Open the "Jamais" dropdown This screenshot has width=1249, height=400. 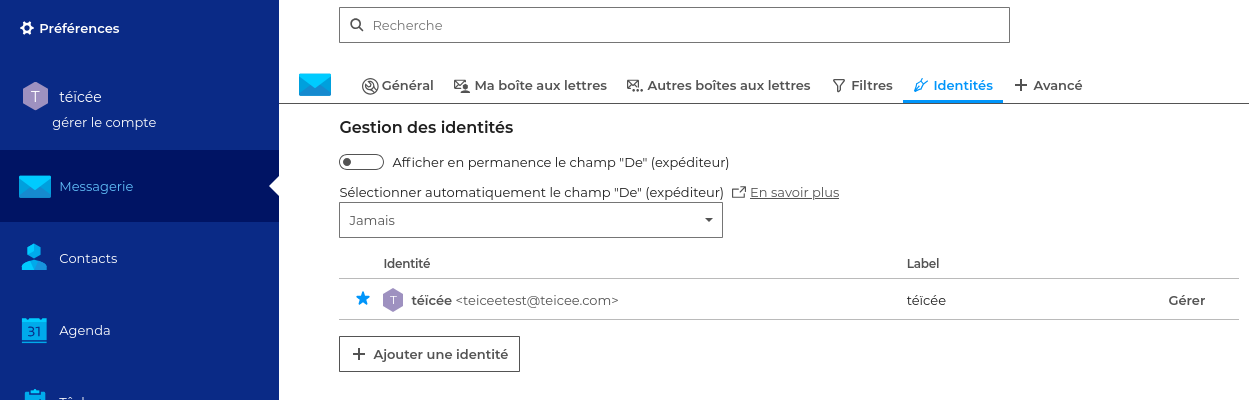point(530,220)
